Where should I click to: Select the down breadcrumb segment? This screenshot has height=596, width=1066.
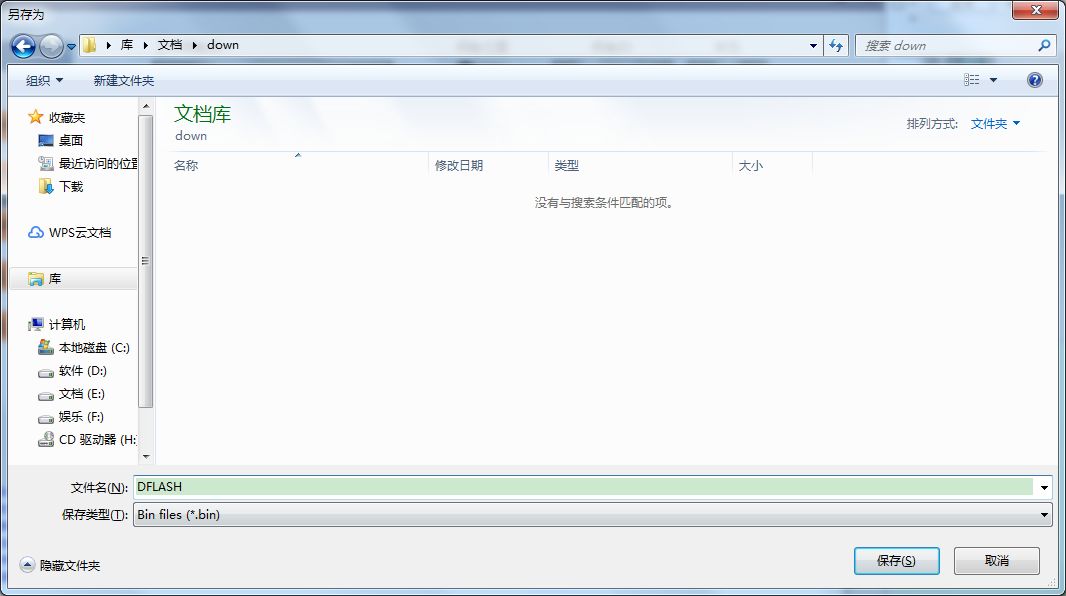point(223,45)
